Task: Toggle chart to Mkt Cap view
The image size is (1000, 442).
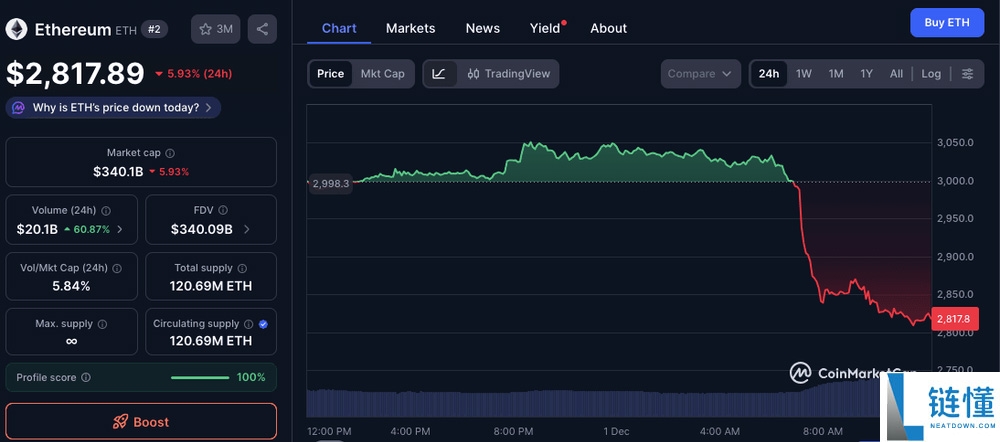Action: coord(383,74)
